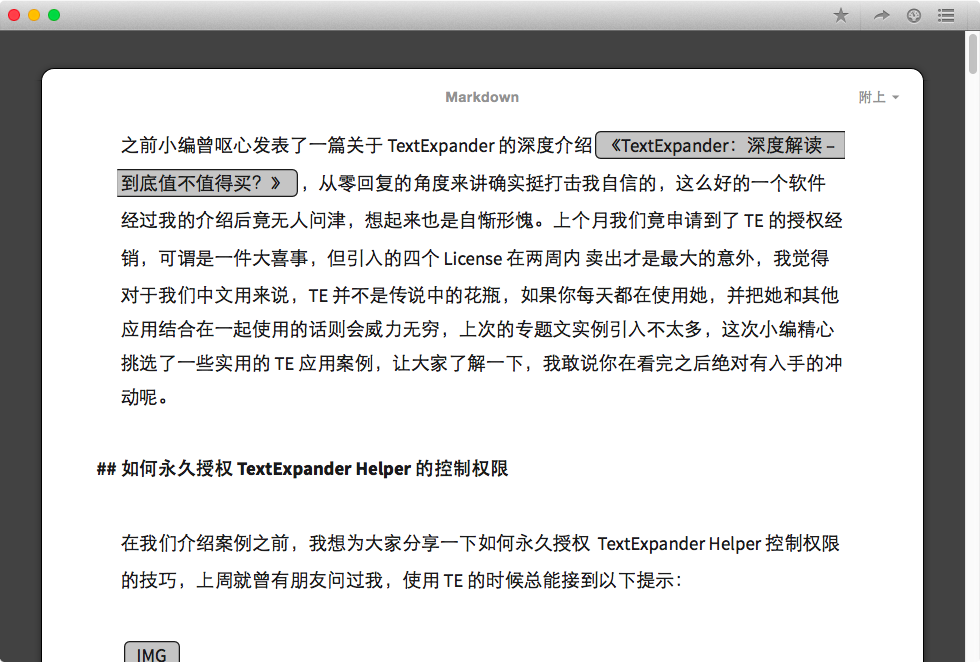980x662 pixels.
Task: Click the 到底值不值得买？》 link token
Action: click(x=208, y=183)
